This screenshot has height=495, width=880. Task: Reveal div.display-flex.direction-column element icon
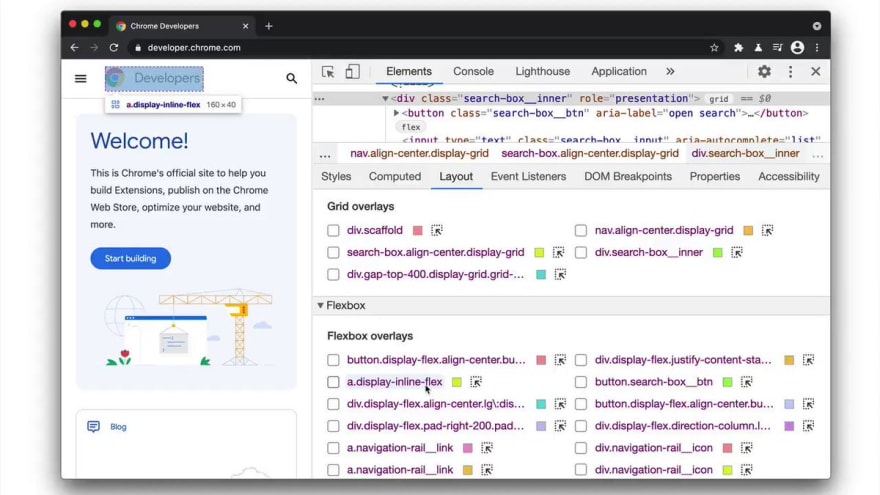coord(808,426)
